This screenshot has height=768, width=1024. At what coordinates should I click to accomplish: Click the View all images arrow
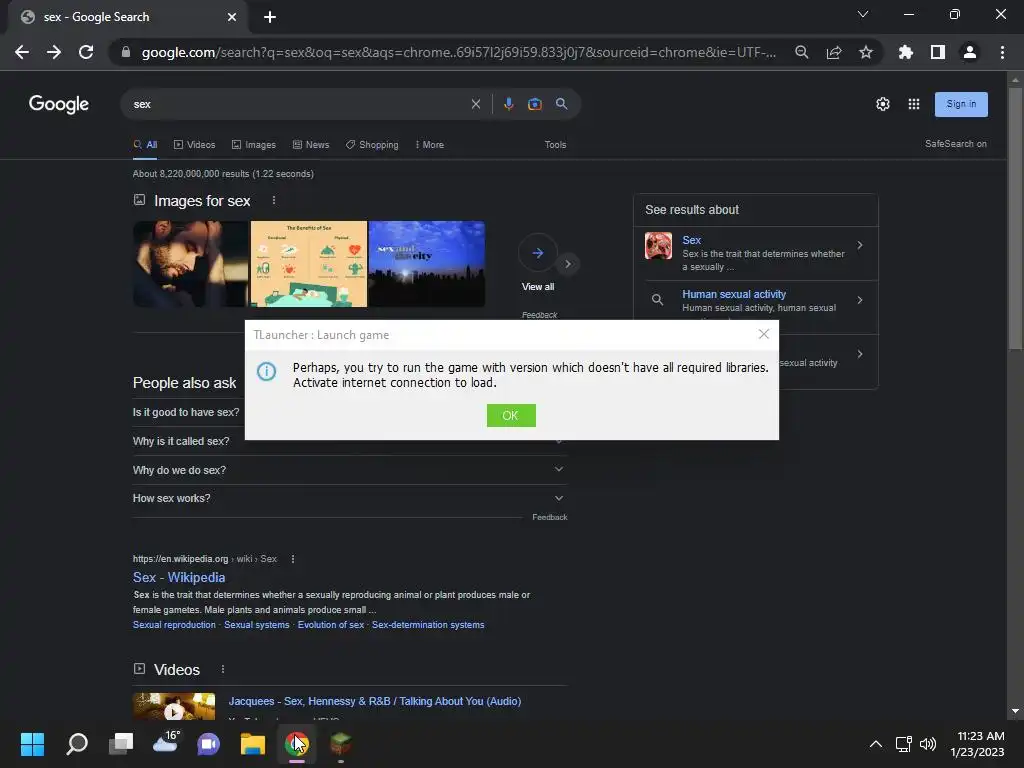(x=537, y=253)
